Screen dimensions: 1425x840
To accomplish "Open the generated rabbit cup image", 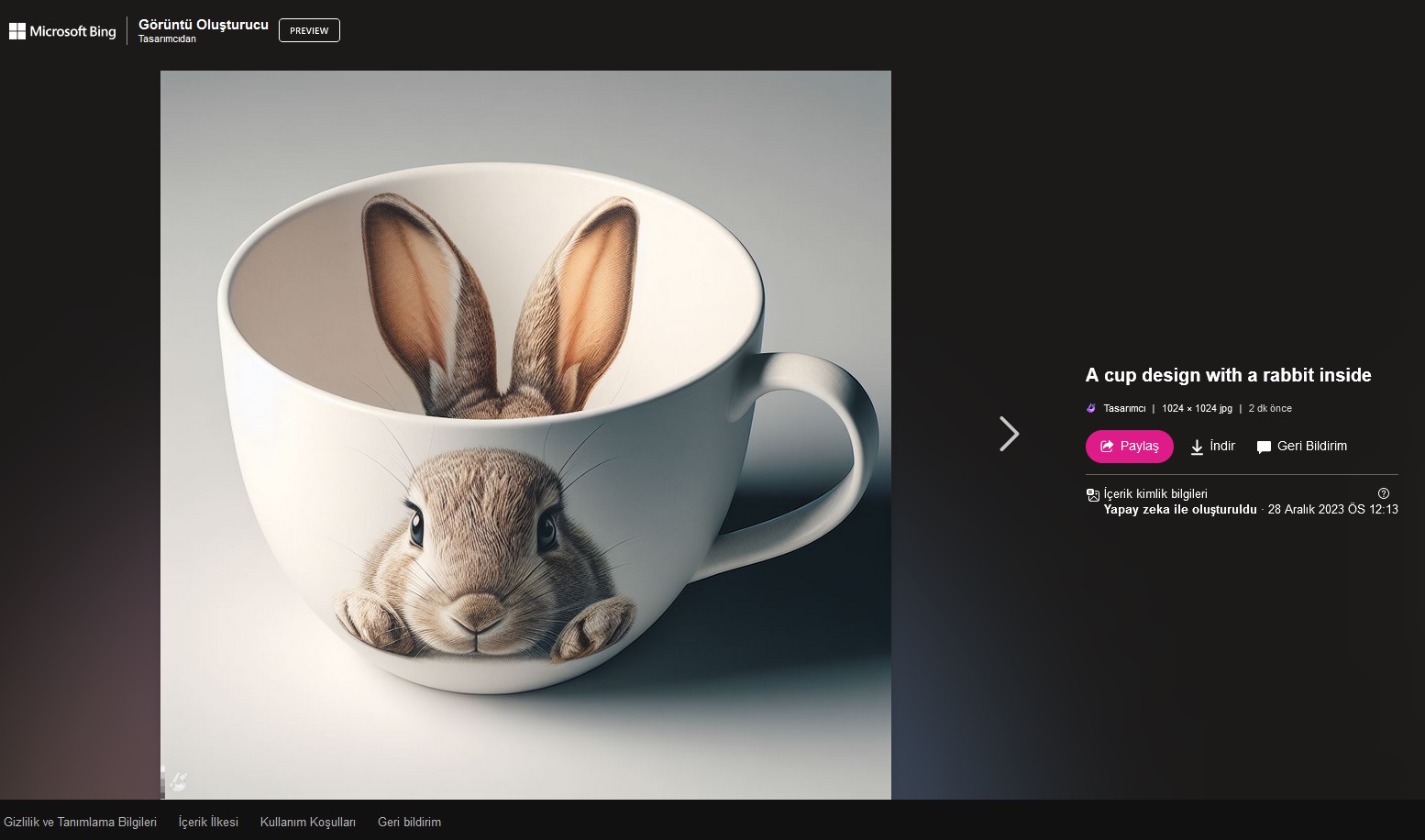I will [525, 435].
